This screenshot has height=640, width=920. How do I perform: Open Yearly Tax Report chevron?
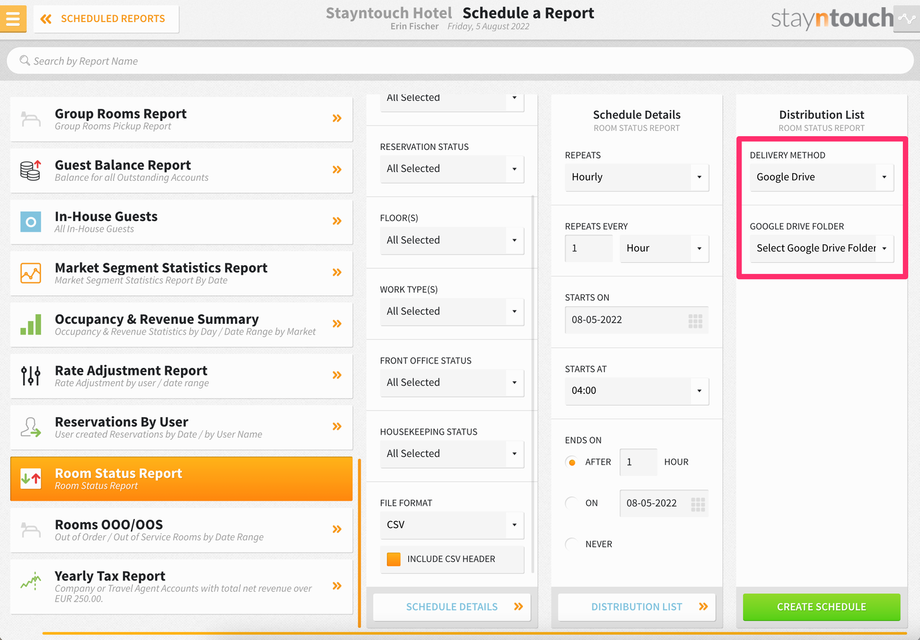coord(337,586)
